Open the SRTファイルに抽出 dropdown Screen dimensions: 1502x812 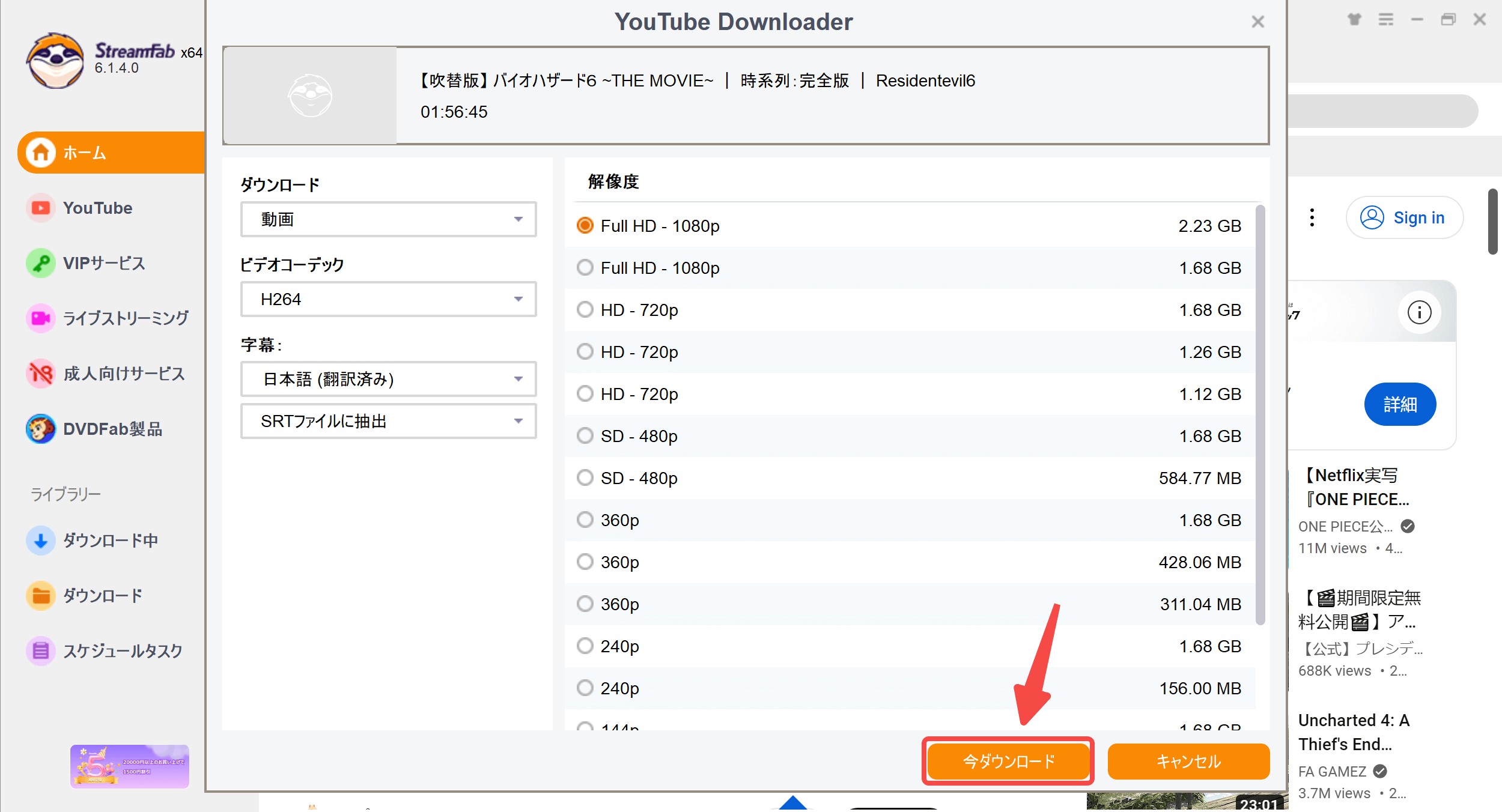click(x=388, y=421)
